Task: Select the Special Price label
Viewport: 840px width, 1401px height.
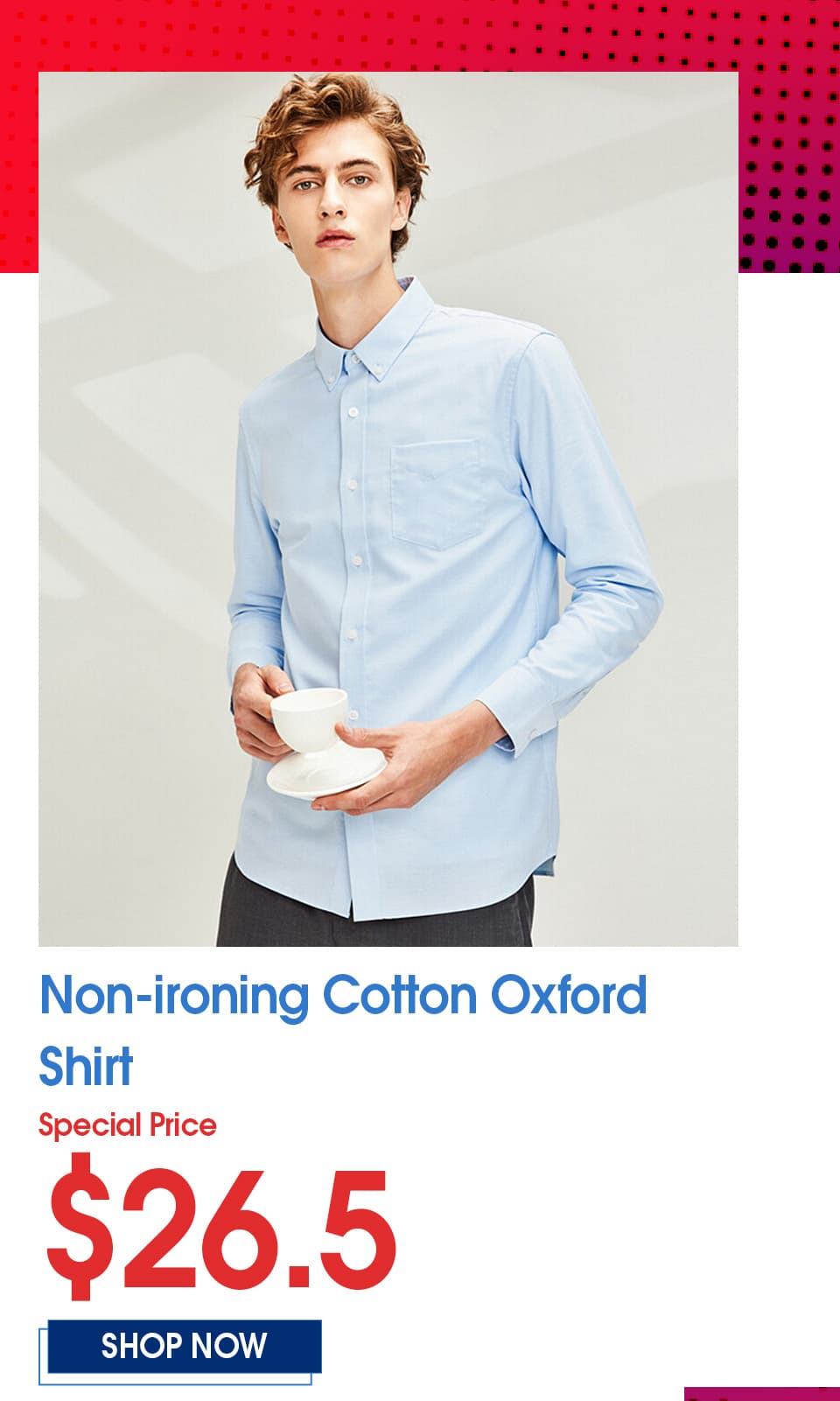Action: click(x=128, y=1124)
